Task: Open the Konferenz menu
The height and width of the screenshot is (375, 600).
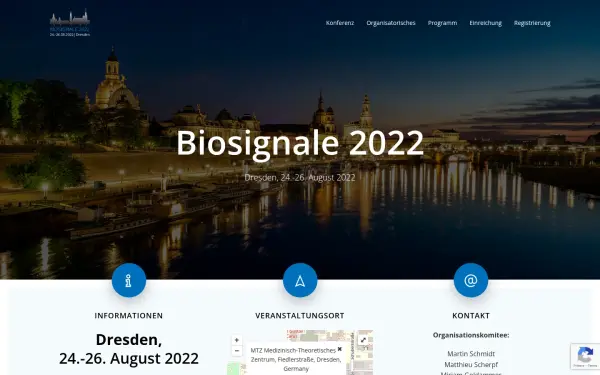Action: [340, 23]
